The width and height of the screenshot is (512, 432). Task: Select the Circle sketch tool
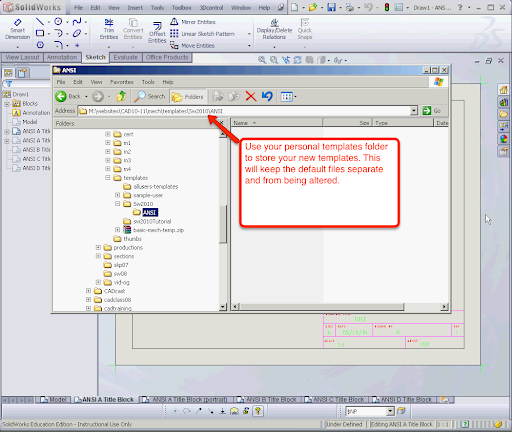pos(58,22)
